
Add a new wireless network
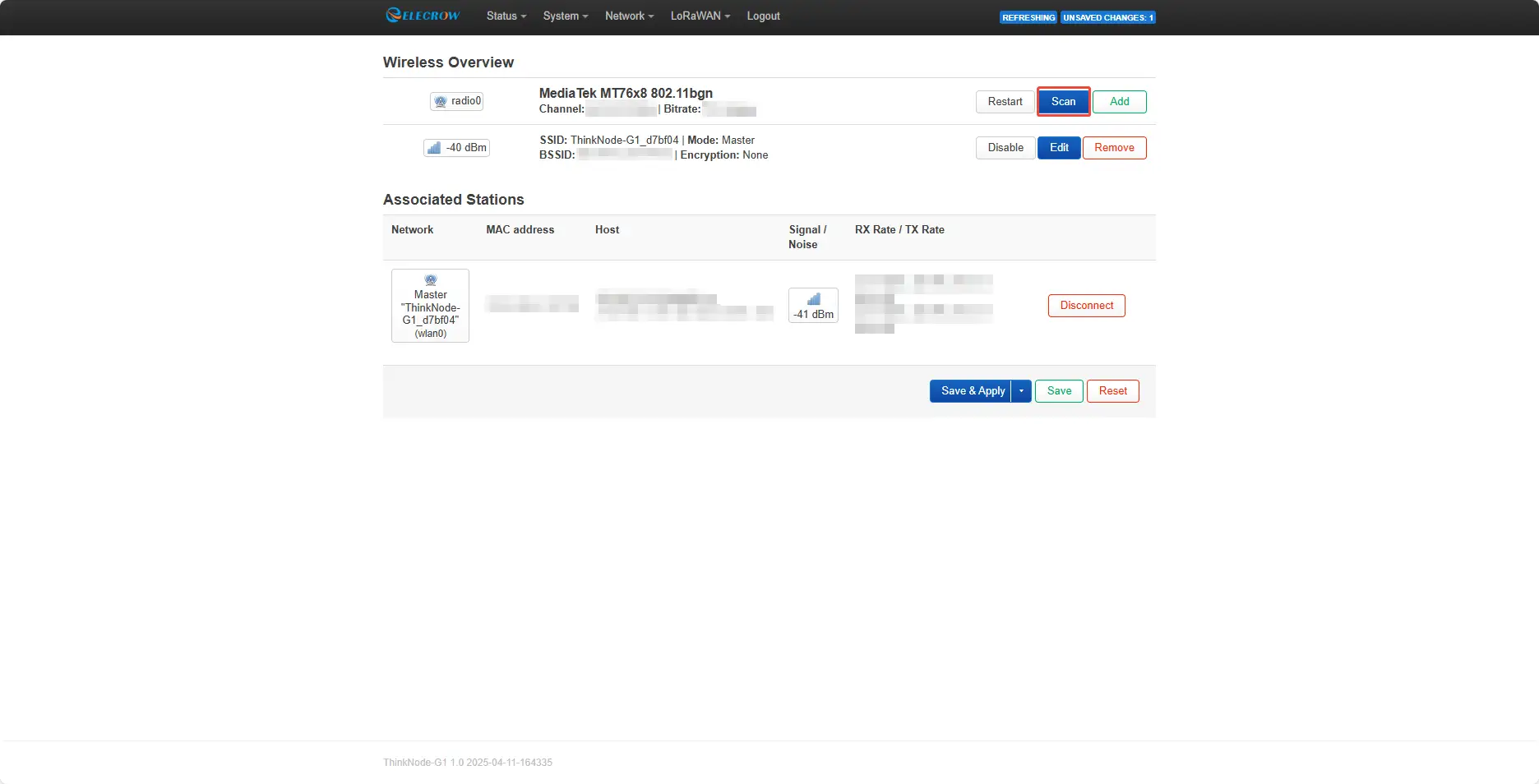coord(1119,102)
